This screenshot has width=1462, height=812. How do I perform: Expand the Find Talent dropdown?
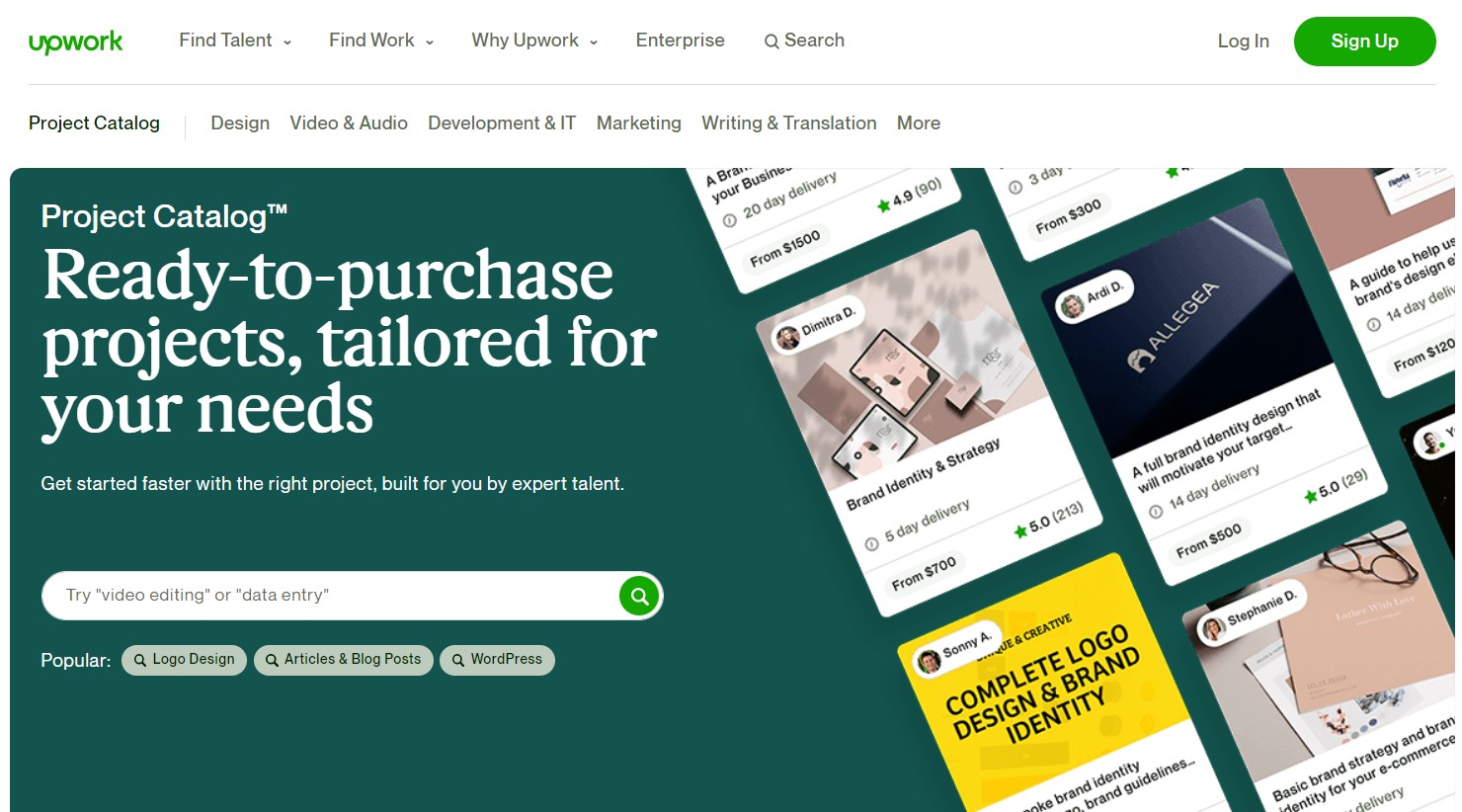point(235,41)
